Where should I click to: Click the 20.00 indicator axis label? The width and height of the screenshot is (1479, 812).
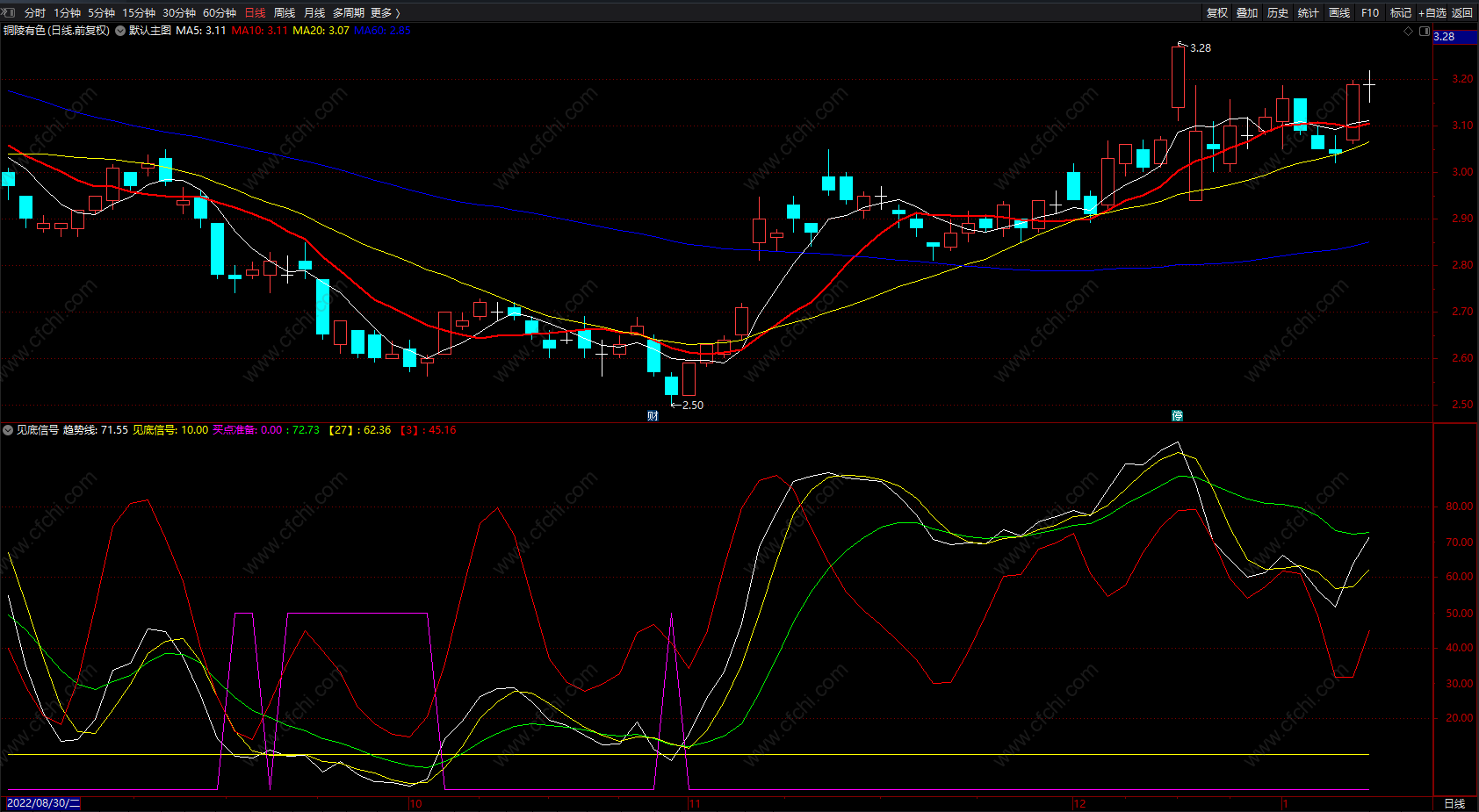click(1460, 718)
